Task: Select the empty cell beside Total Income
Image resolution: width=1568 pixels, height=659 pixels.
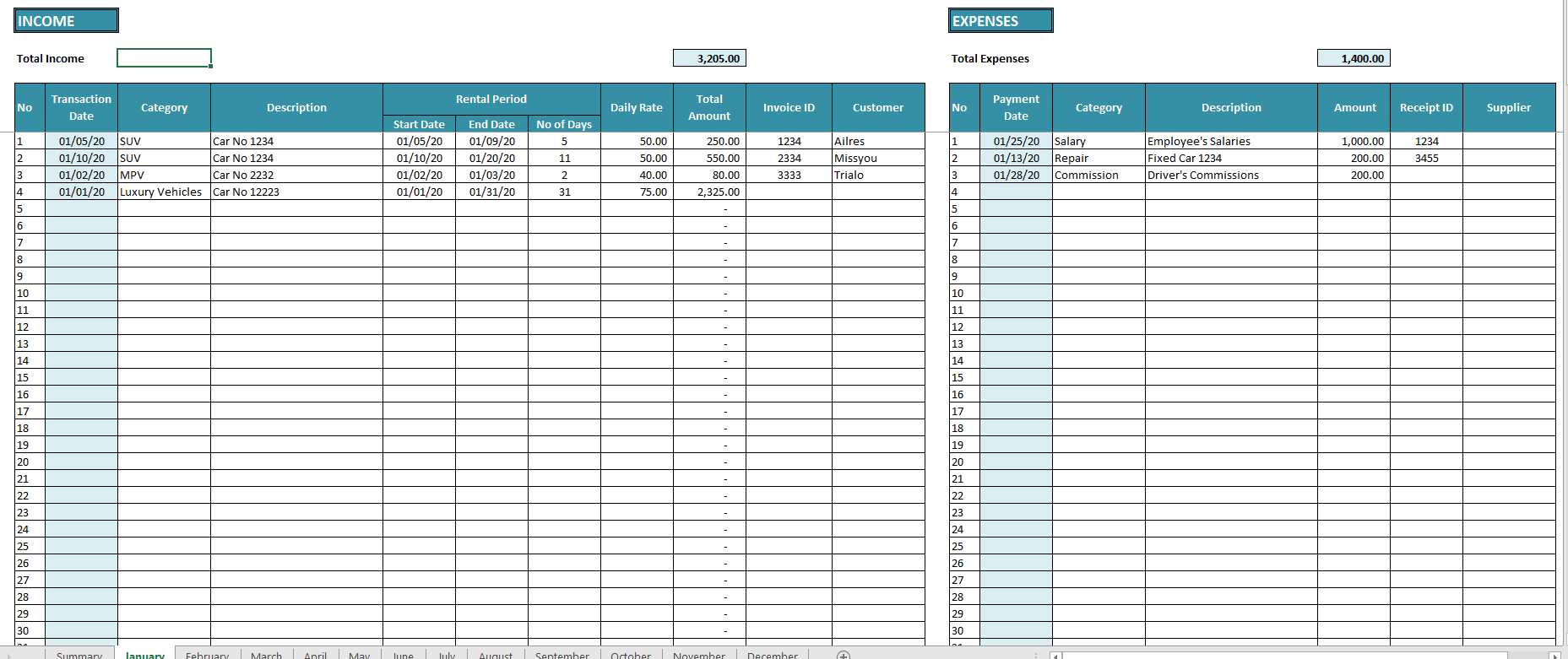Action: [164, 58]
